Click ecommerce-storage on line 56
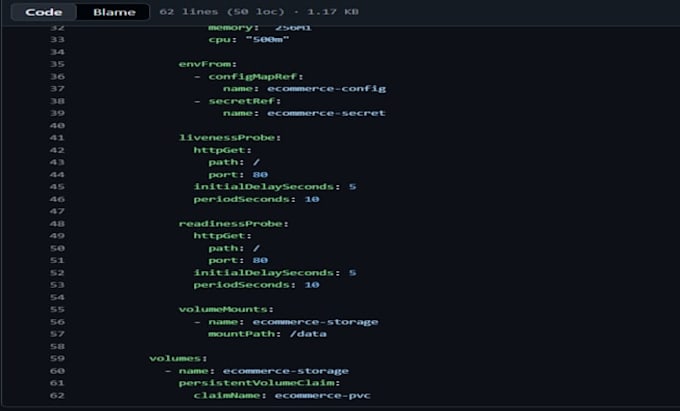The width and height of the screenshot is (680, 411). [x=315, y=322]
